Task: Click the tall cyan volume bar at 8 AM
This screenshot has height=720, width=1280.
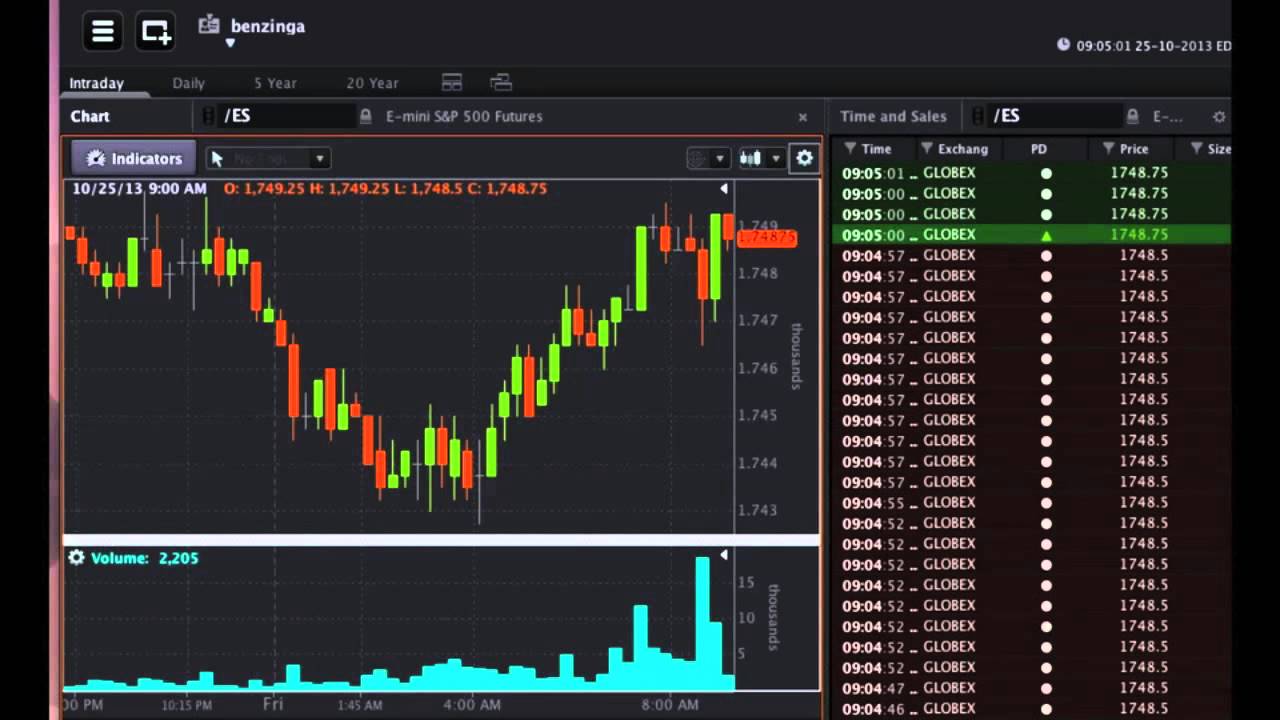Action: [703, 623]
